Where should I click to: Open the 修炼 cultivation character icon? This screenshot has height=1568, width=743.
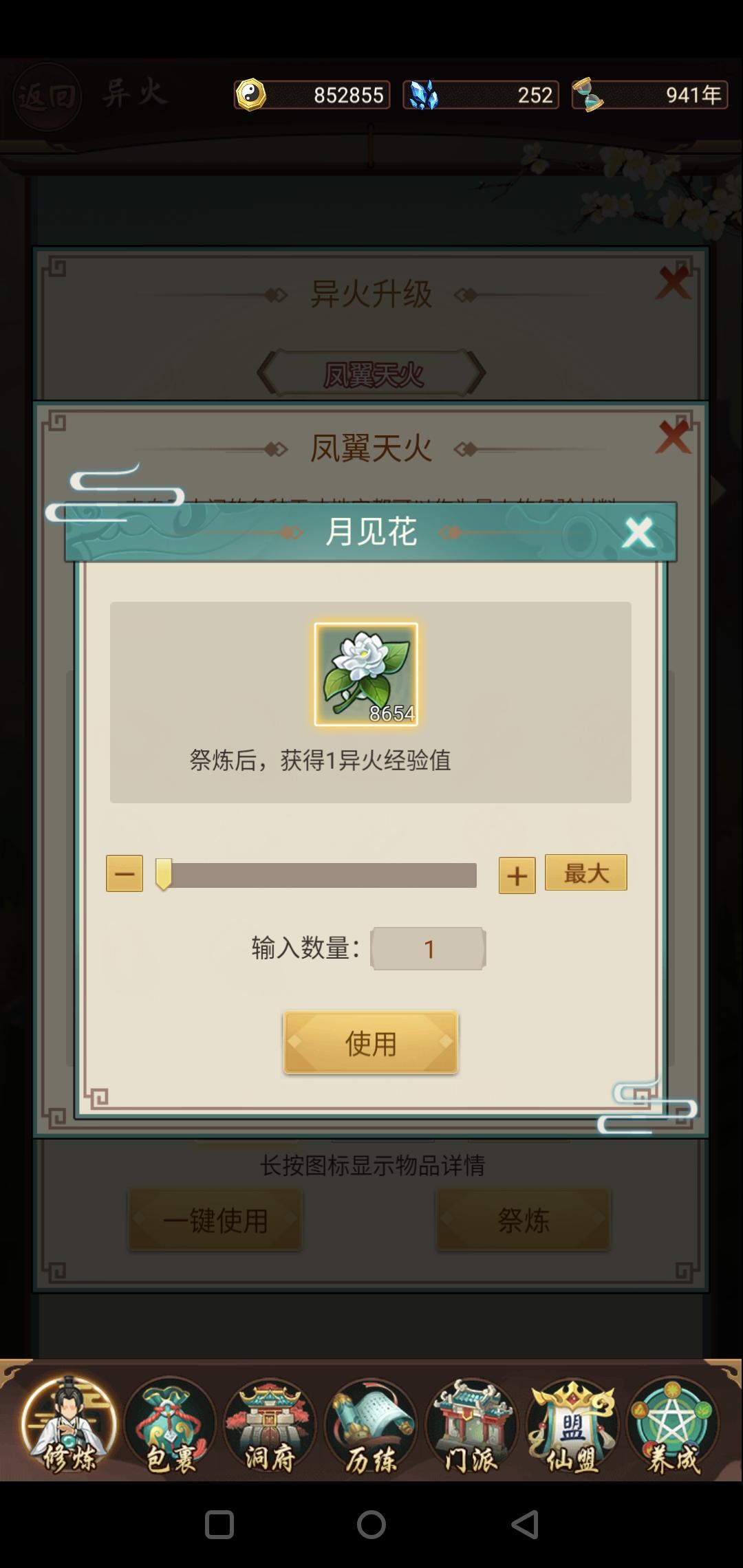click(68, 1426)
